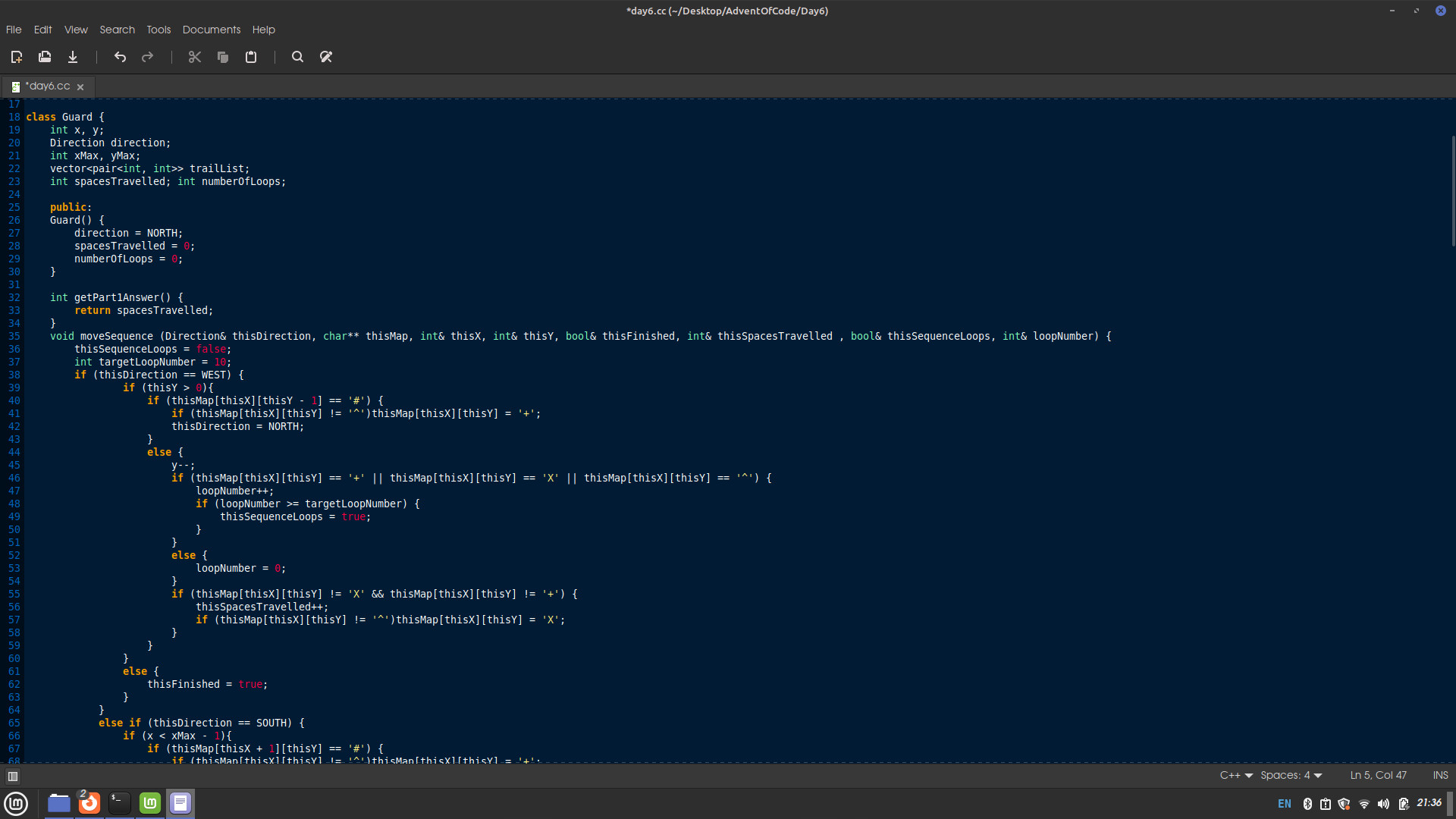This screenshot has height=819, width=1456.
Task: Open the Search menu
Action: pyautogui.click(x=118, y=30)
